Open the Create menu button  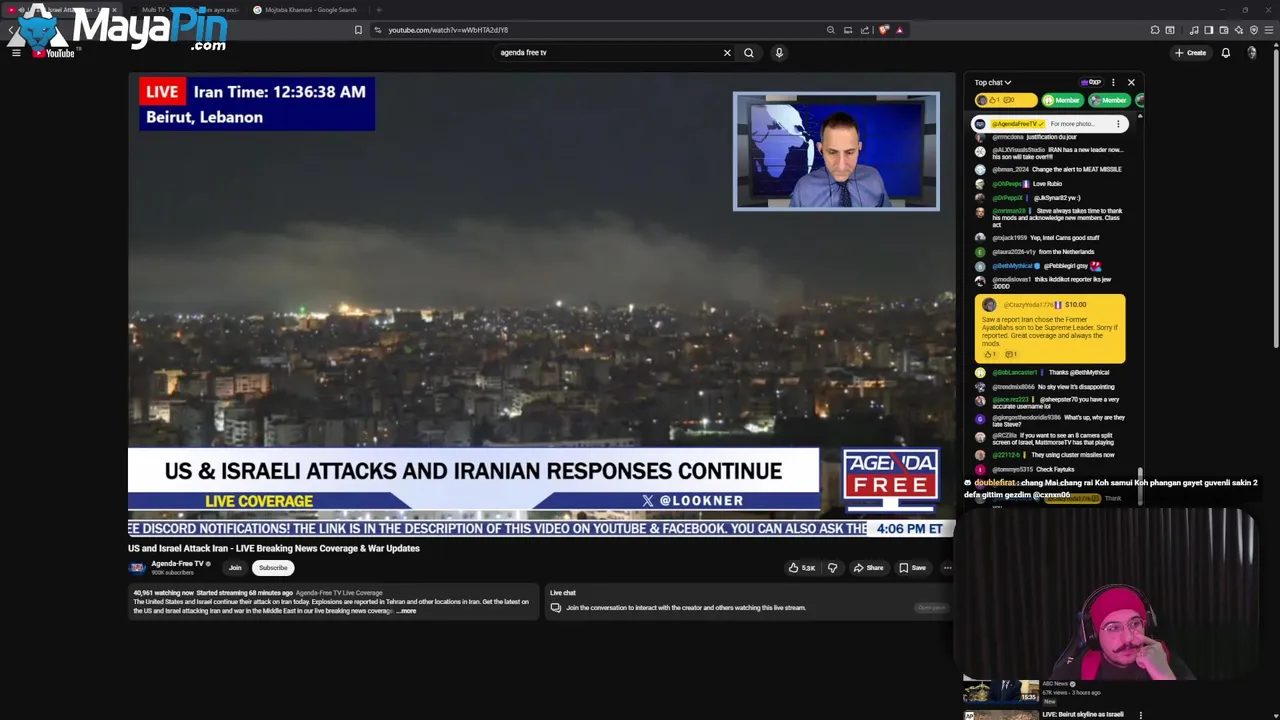click(1190, 53)
